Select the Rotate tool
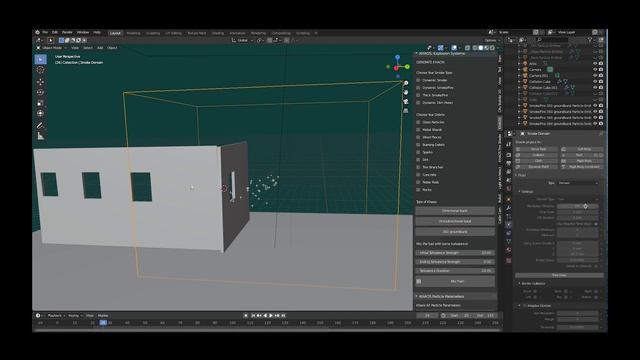Viewport: 640px width, 360px height. [x=40, y=92]
